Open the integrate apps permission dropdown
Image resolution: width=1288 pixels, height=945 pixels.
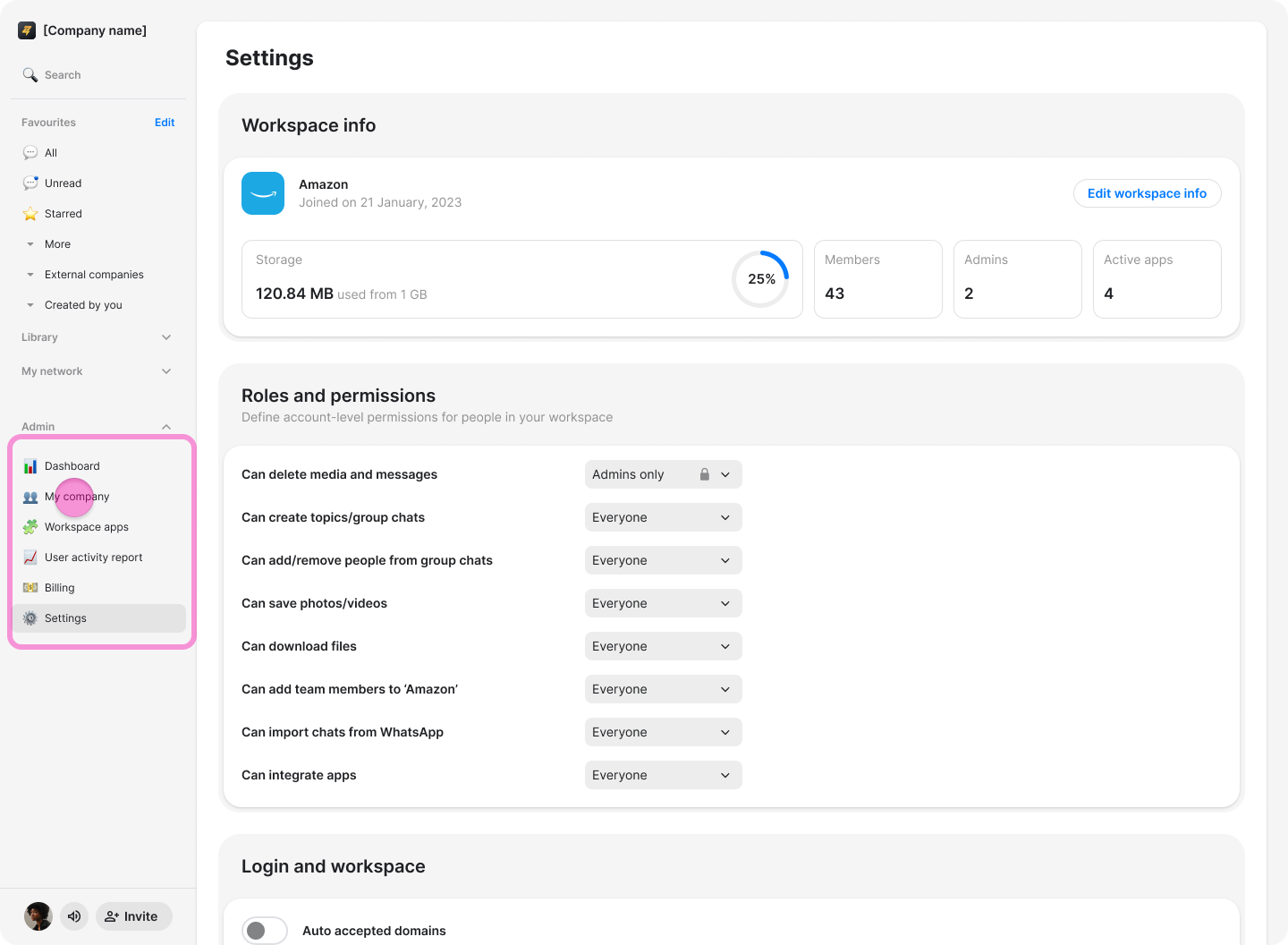(x=664, y=775)
